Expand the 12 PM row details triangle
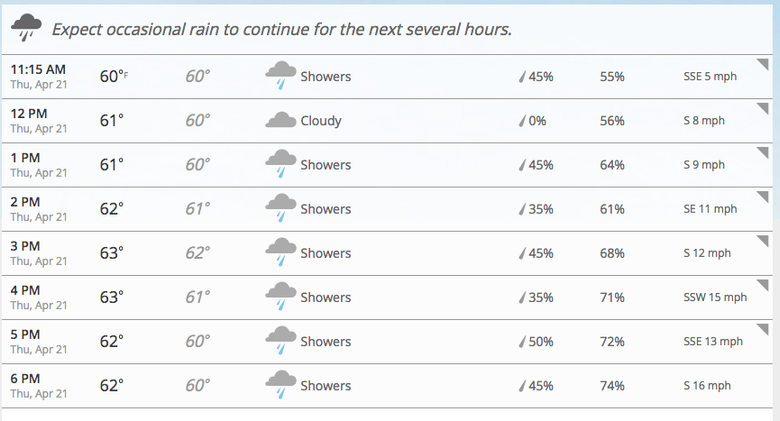Viewport: 780px width, 421px height. click(763, 109)
